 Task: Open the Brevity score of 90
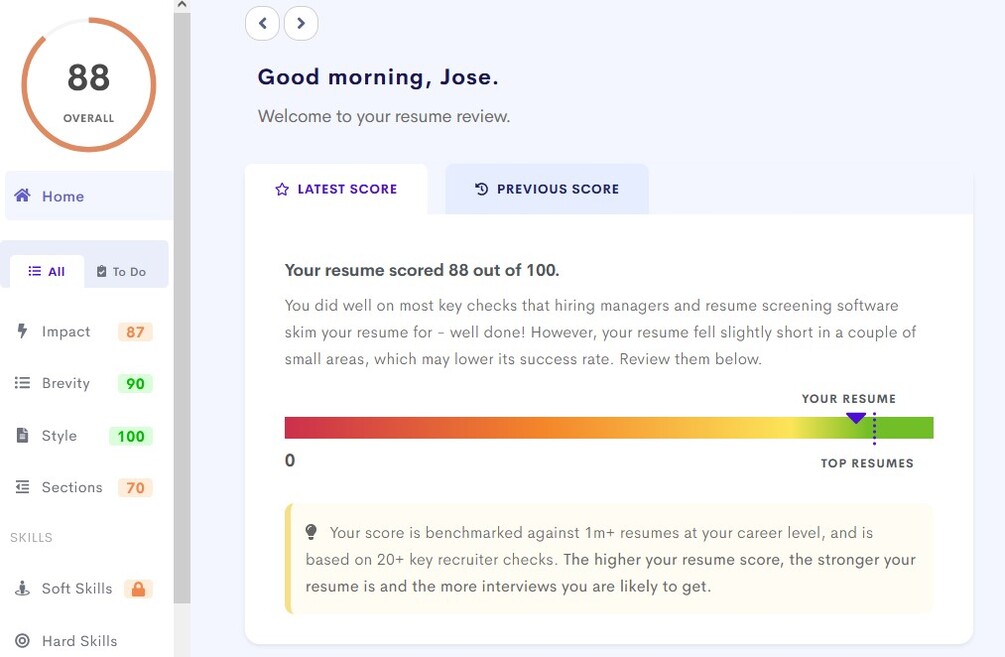click(135, 383)
